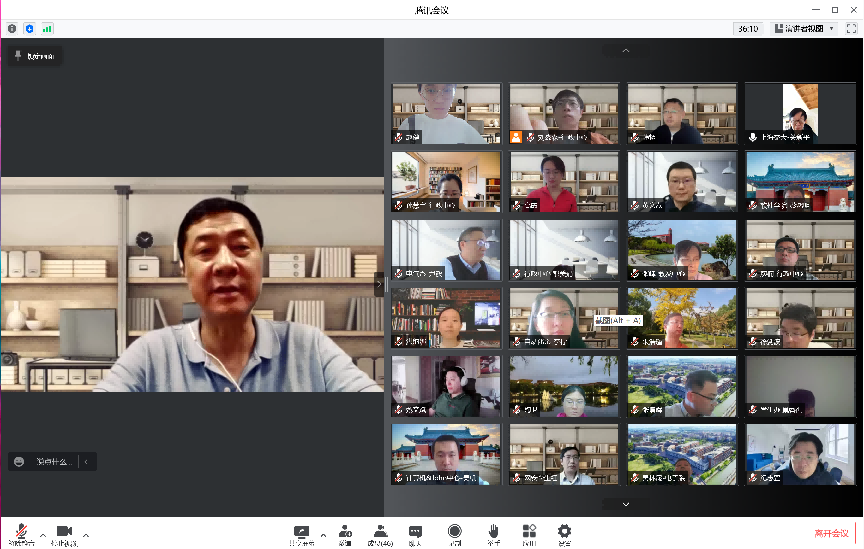Image resolution: width=864 pixels, height=549 pixels.
Task: Expand the microphone audio options arrow
Action: point(43,535)
